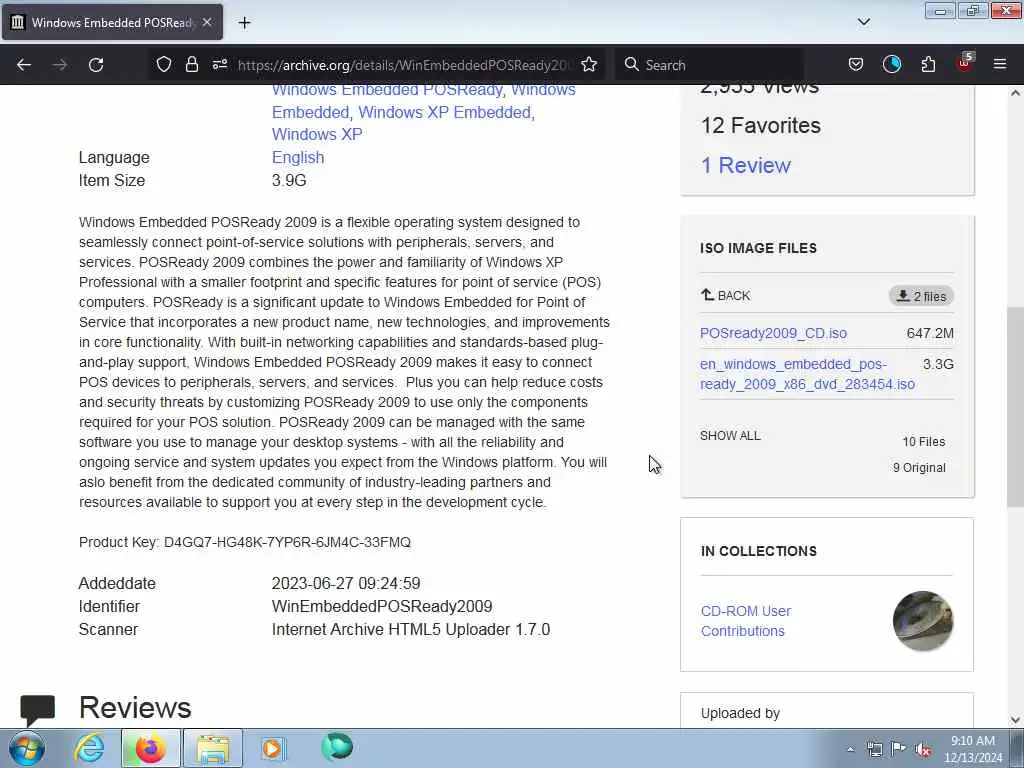Screen dimensions: 1024x768
Task: Open the uBlock extension with badge 5
Action: (x=965, y=63)
